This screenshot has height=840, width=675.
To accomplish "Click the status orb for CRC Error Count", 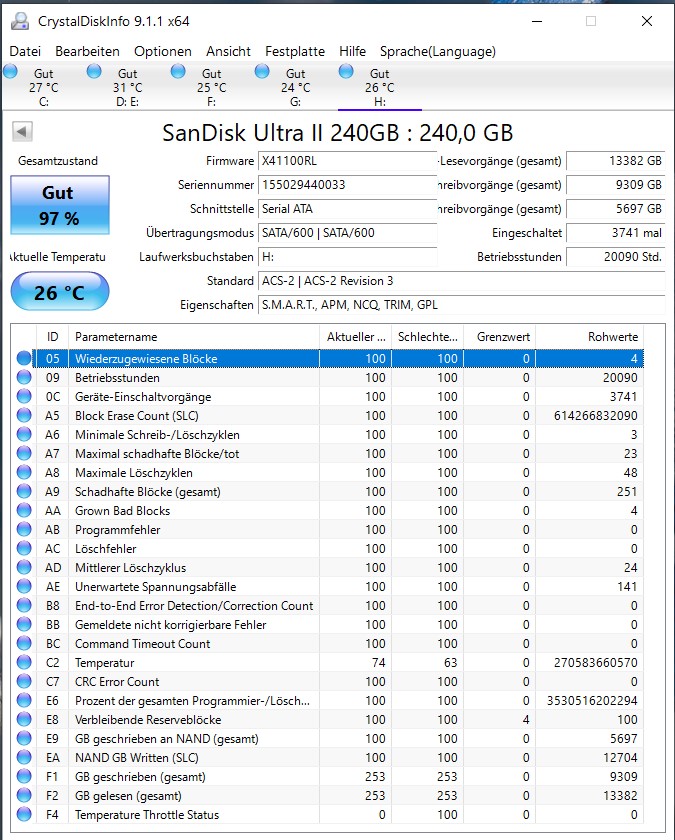I will pos(24,681).
